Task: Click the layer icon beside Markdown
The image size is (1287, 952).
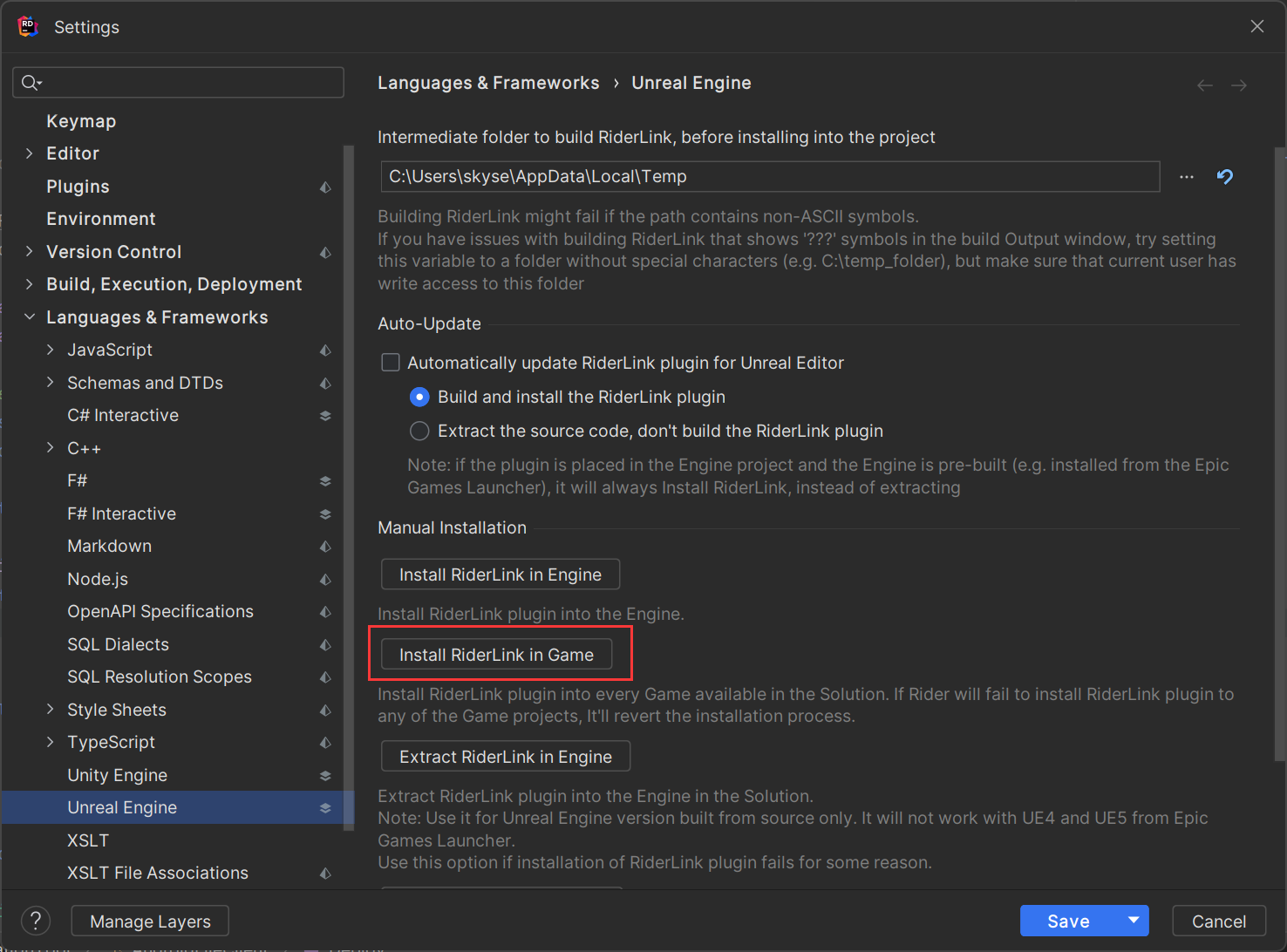Action: point(325,547)
